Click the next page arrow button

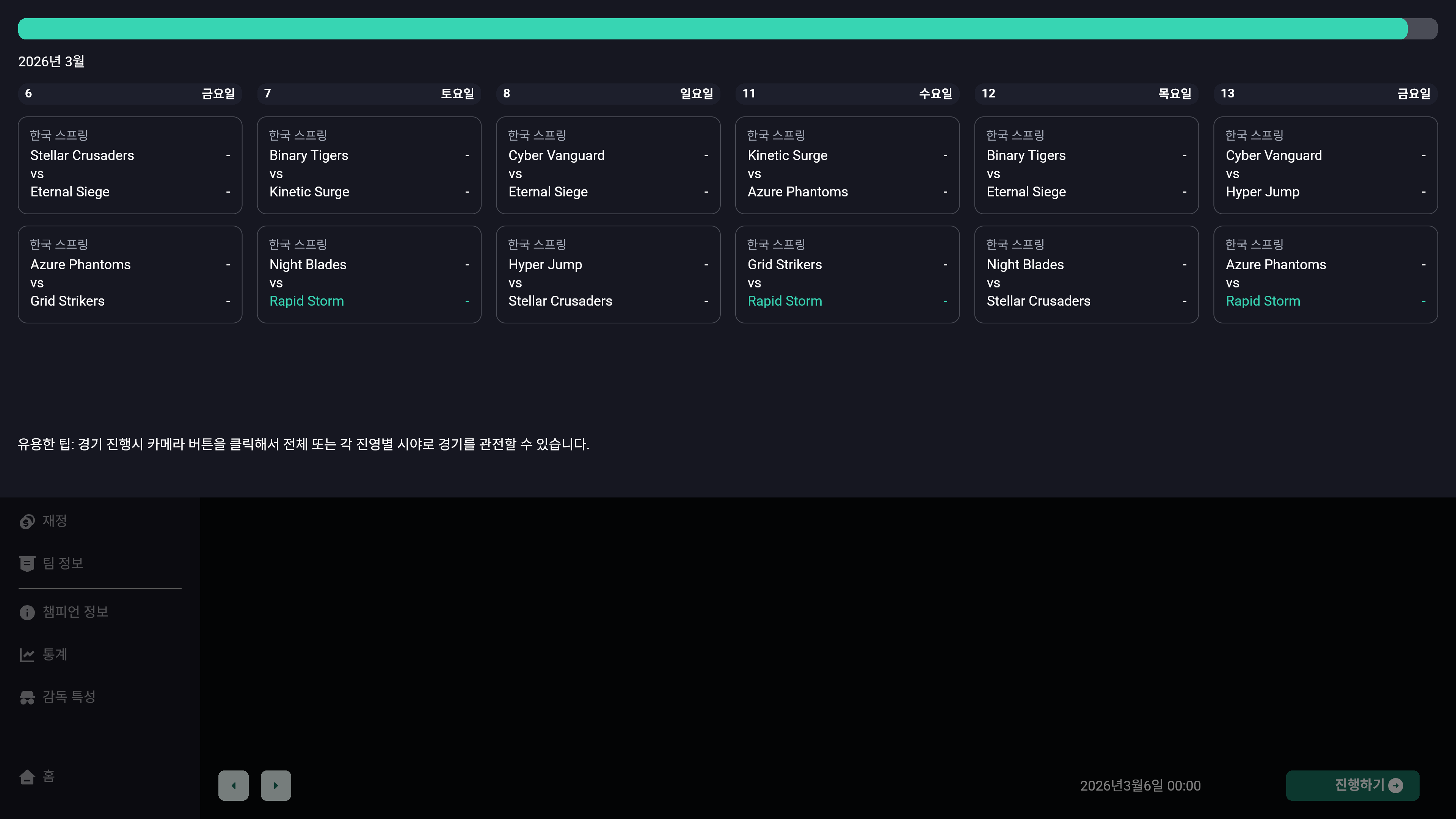coord(276,785)
